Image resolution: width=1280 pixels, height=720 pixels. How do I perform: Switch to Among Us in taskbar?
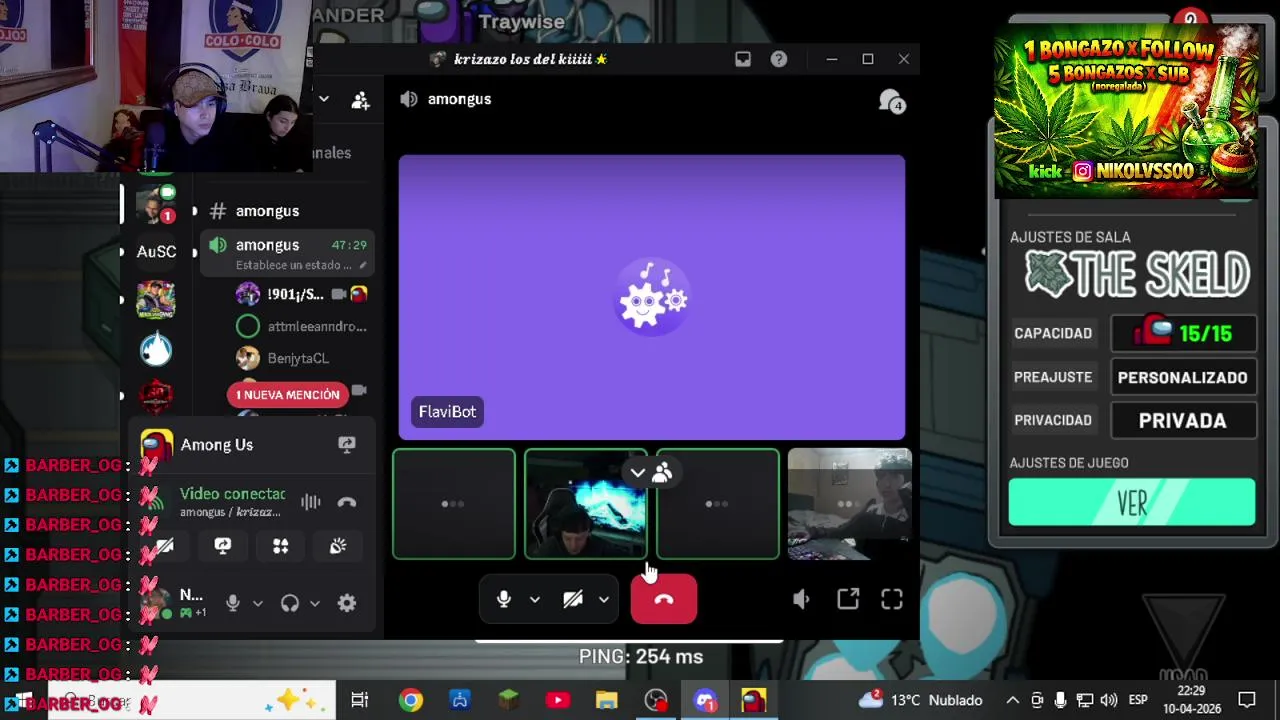click(x=754, y=700)
